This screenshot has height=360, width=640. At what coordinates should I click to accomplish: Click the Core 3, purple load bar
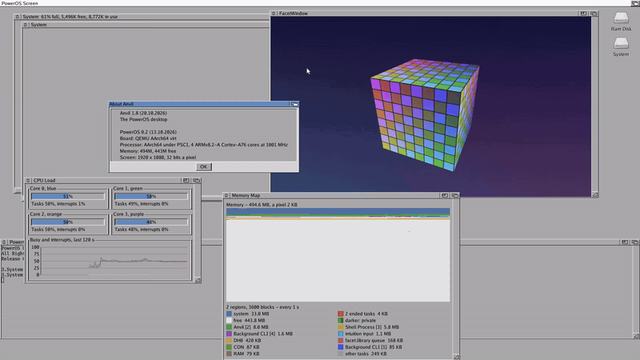(151, 222)
